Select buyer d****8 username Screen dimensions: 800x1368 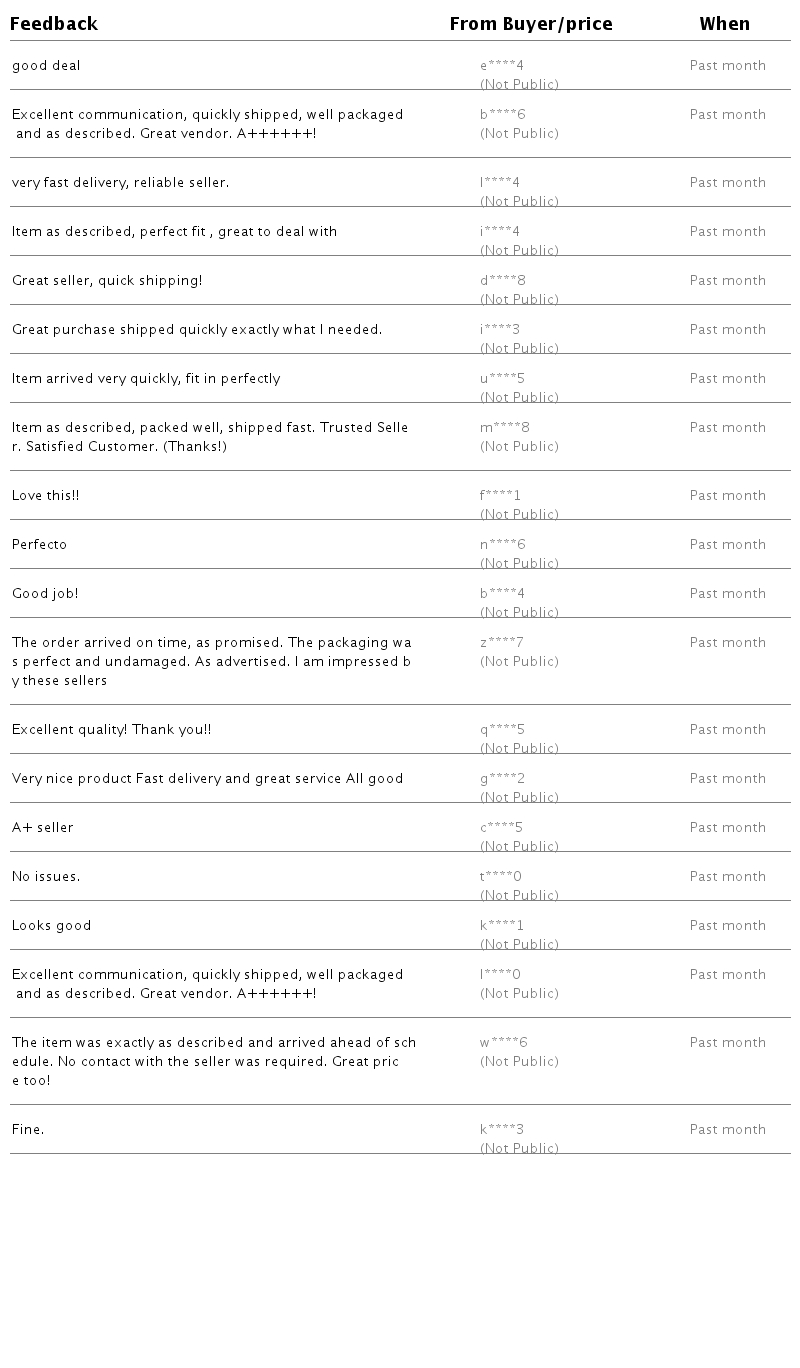502,281
